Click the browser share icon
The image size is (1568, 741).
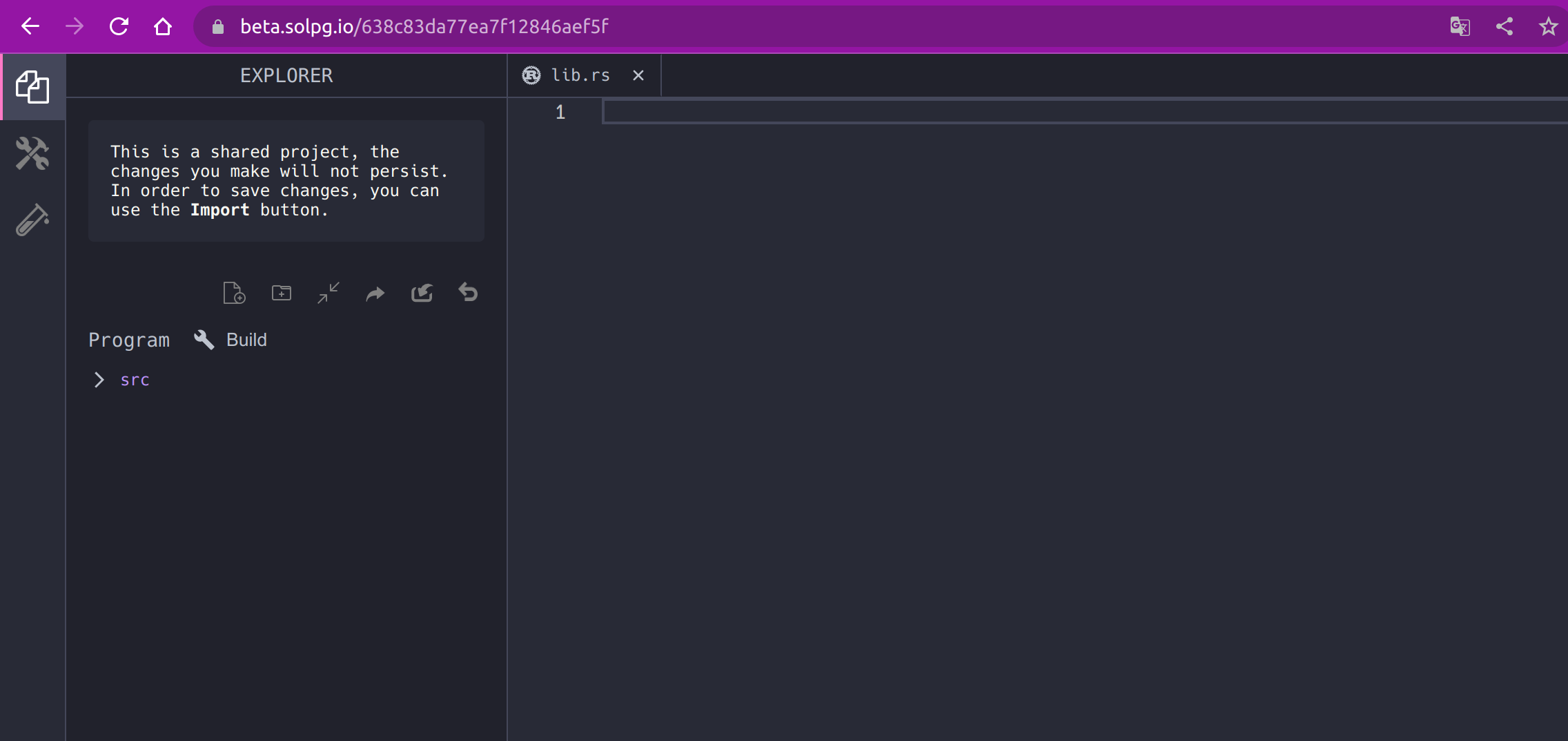pyautogui.click(x=1505, y=26)
